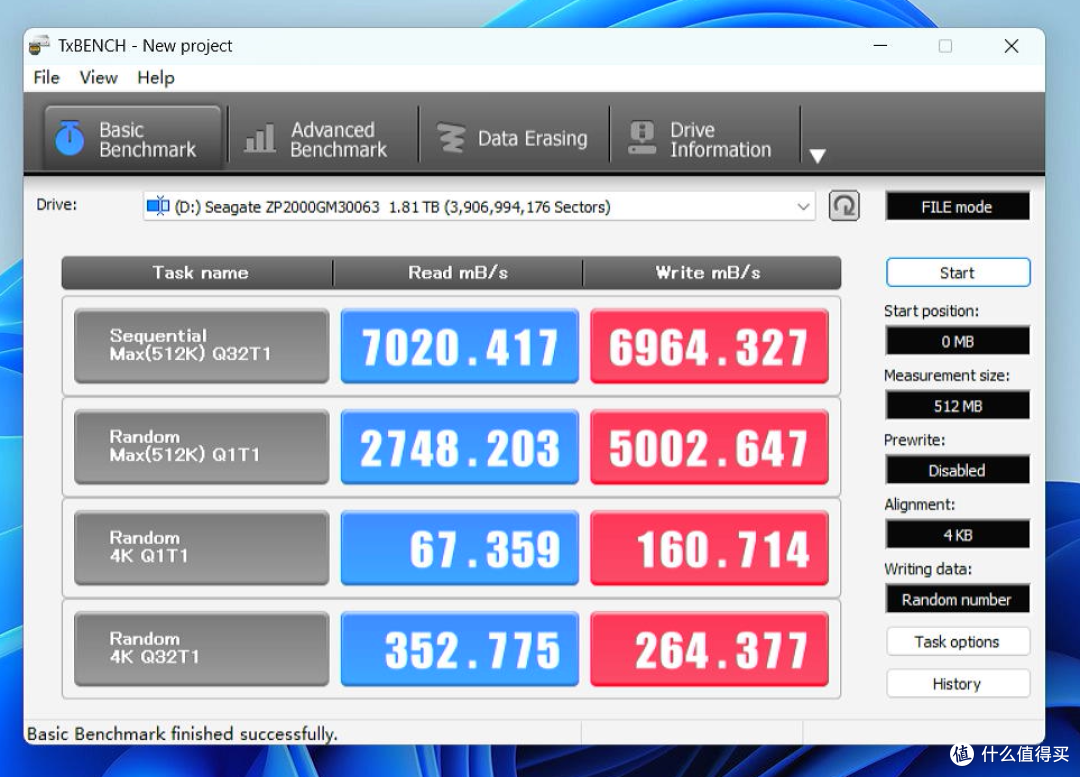Click the Writing data Random number setting

[957, 599]
